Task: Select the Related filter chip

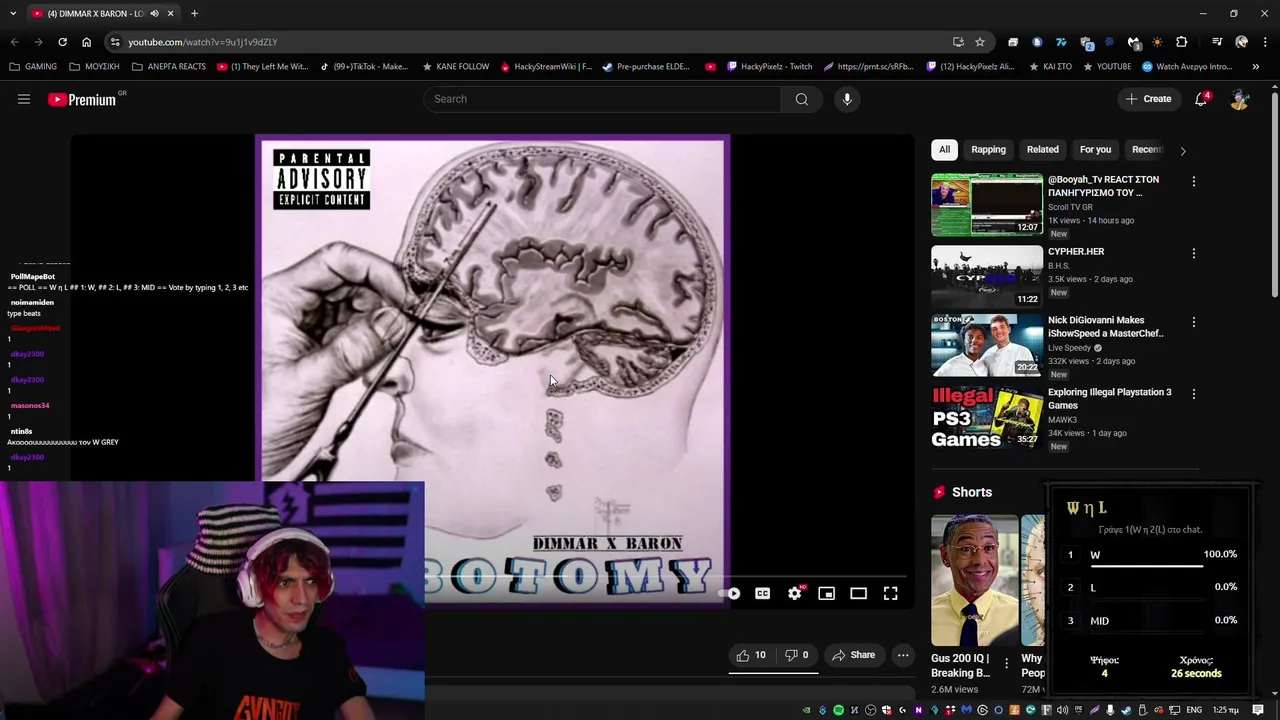Action: (1042, 149)
